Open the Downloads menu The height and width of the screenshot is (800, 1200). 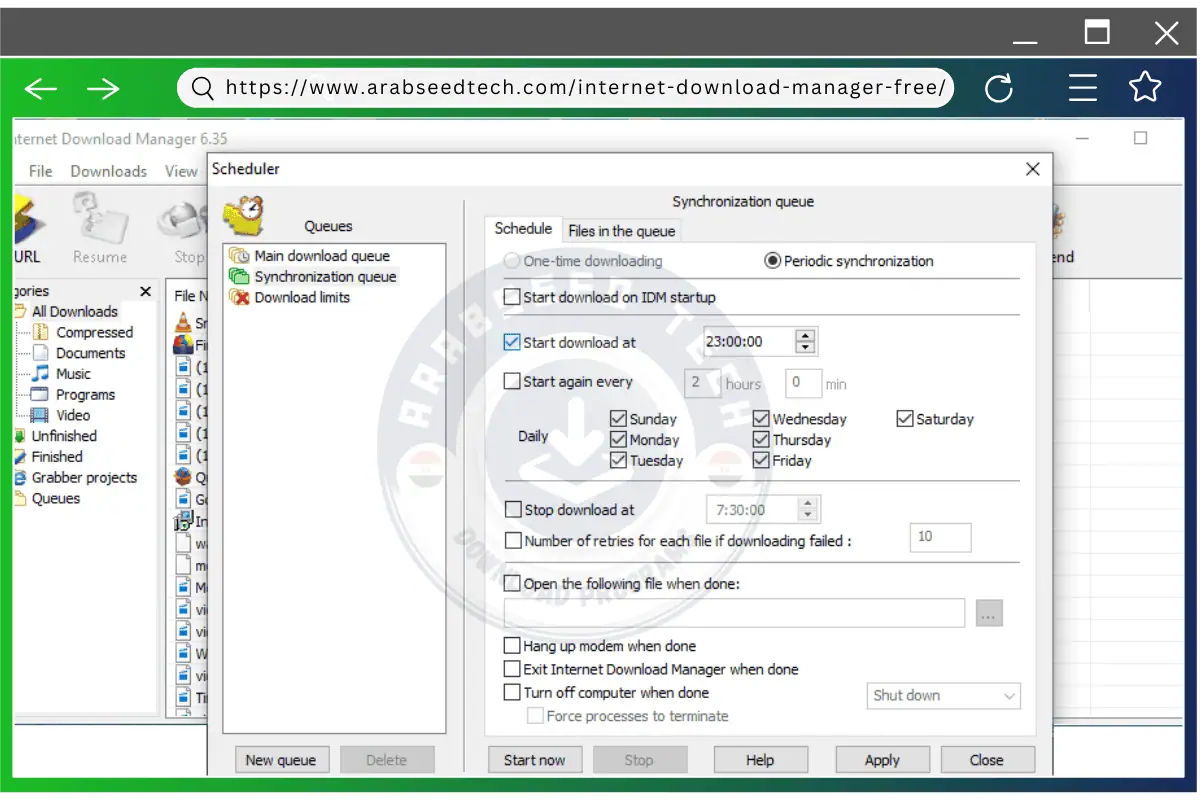click(x=108, y=171)
